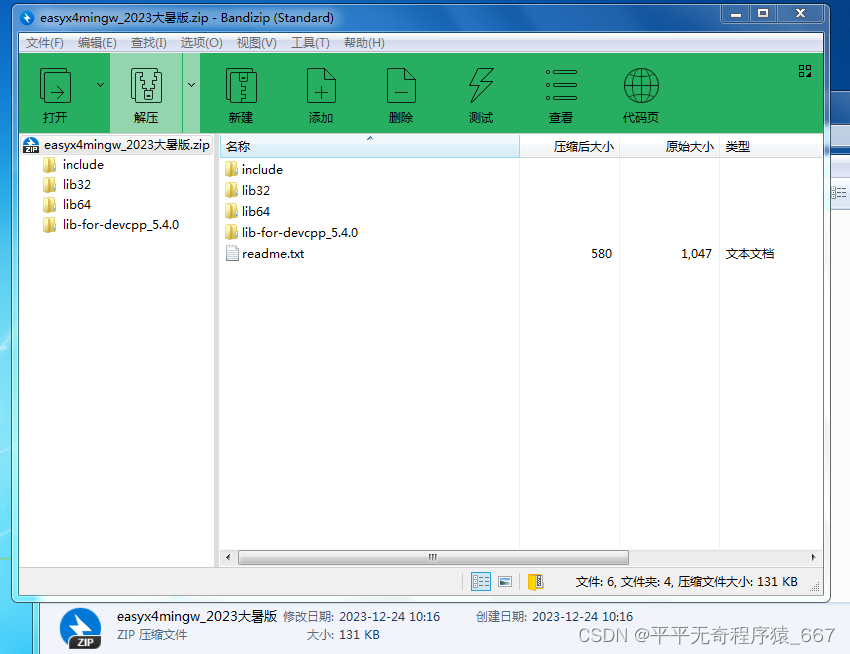
Task: Click the modified date 2023-12-24 10:16 in details pane
Action: point(389,617)
